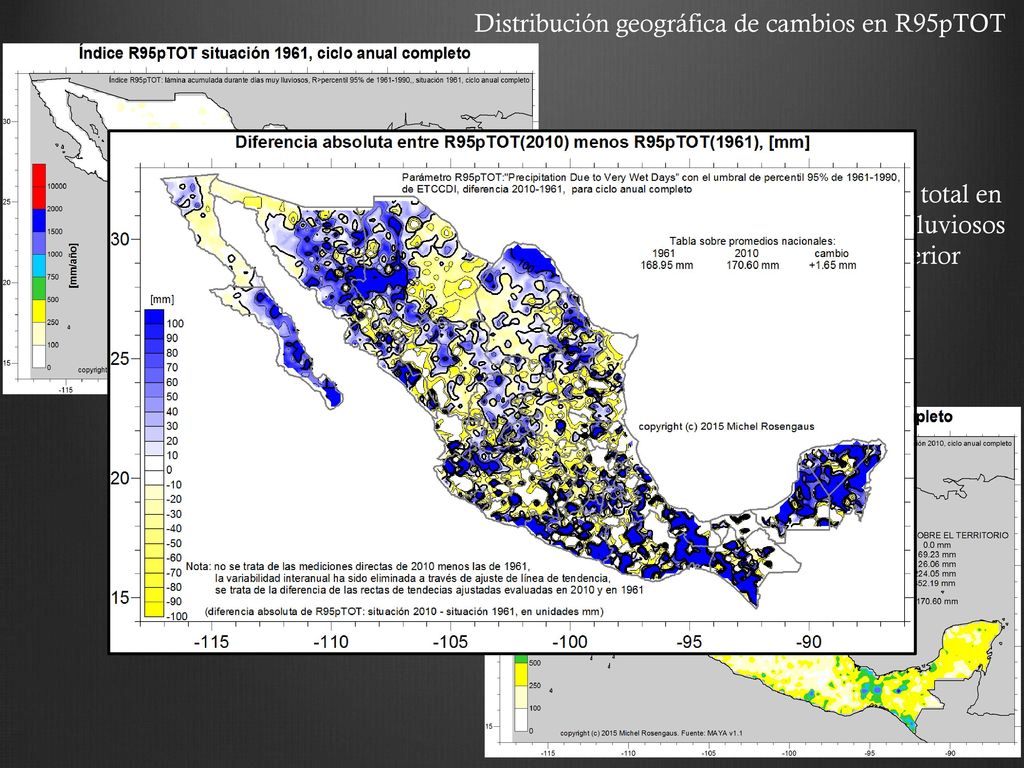Click the '[mm]' unit label above front legend
The image size is (1024, 768).
pyautogui.click(x=162, y=299)
